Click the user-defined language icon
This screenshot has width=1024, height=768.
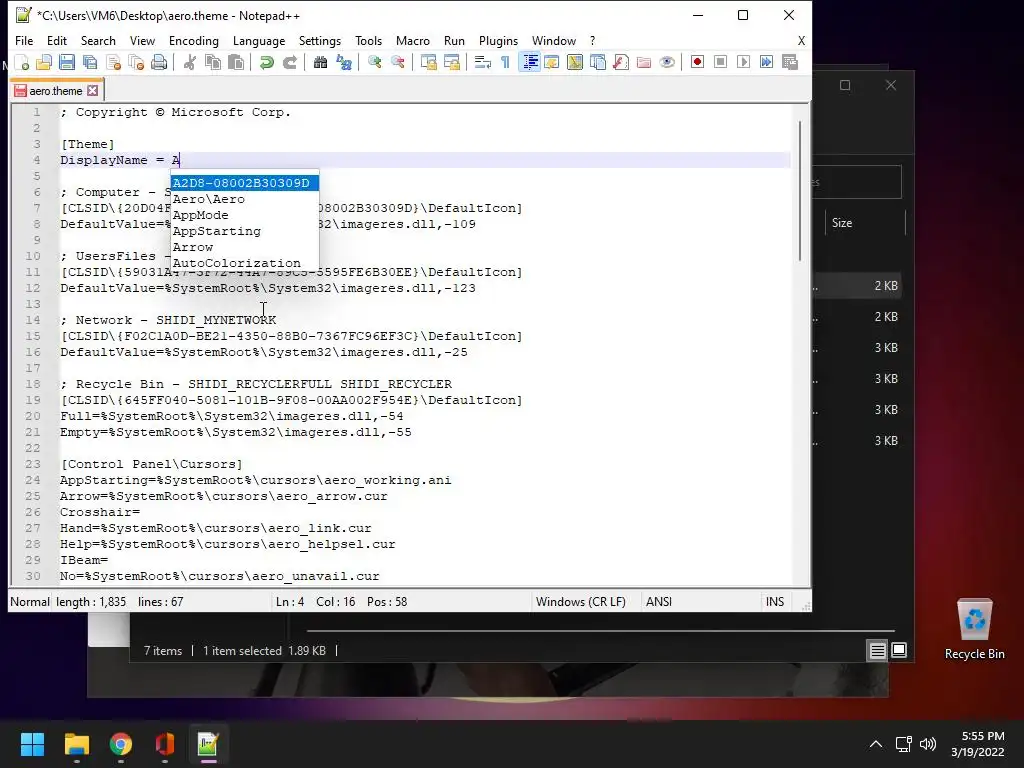pos(552,62)
